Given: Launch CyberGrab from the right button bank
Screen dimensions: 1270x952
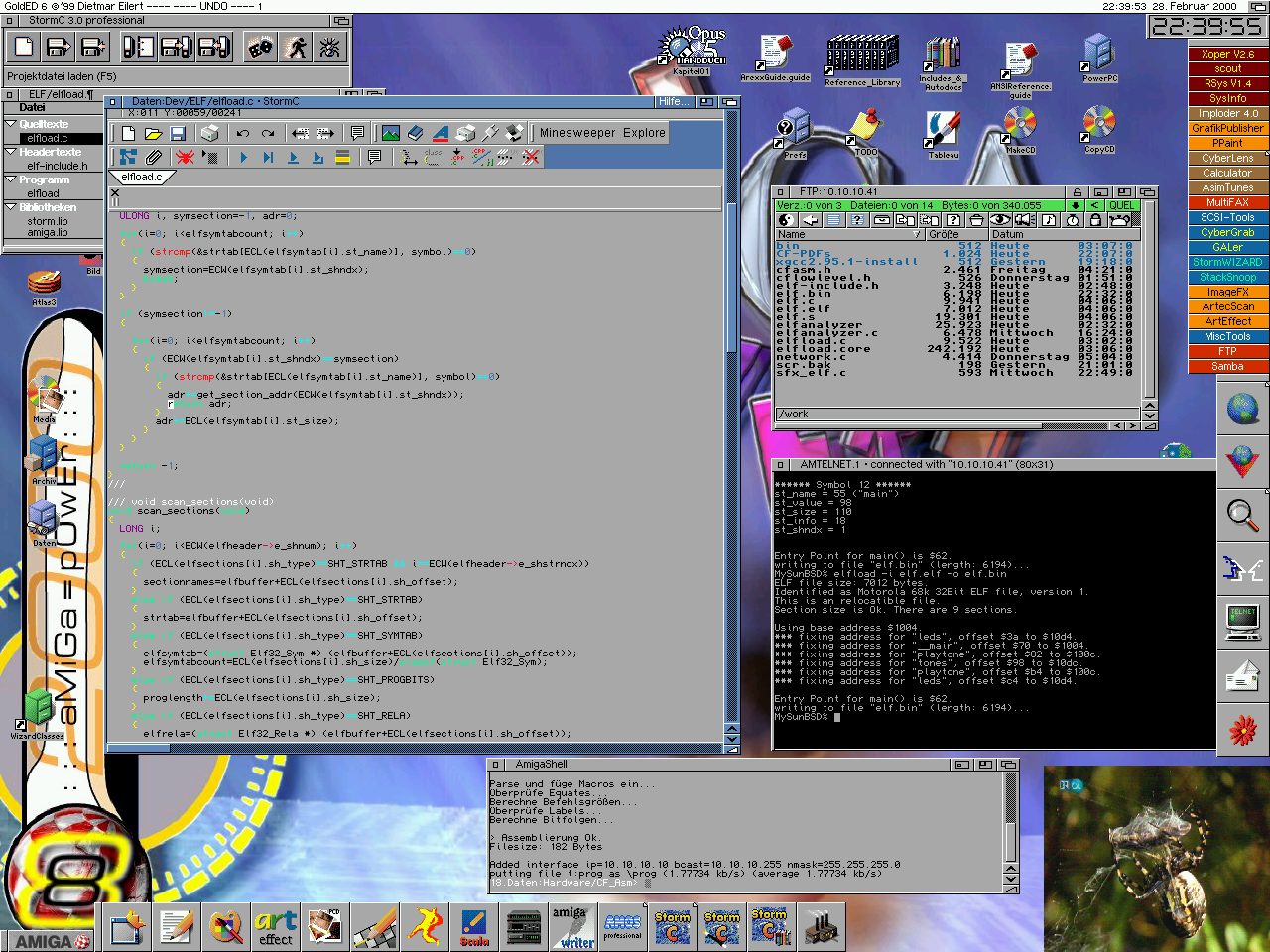Looking at the screenshot, I should point(1227,232).
